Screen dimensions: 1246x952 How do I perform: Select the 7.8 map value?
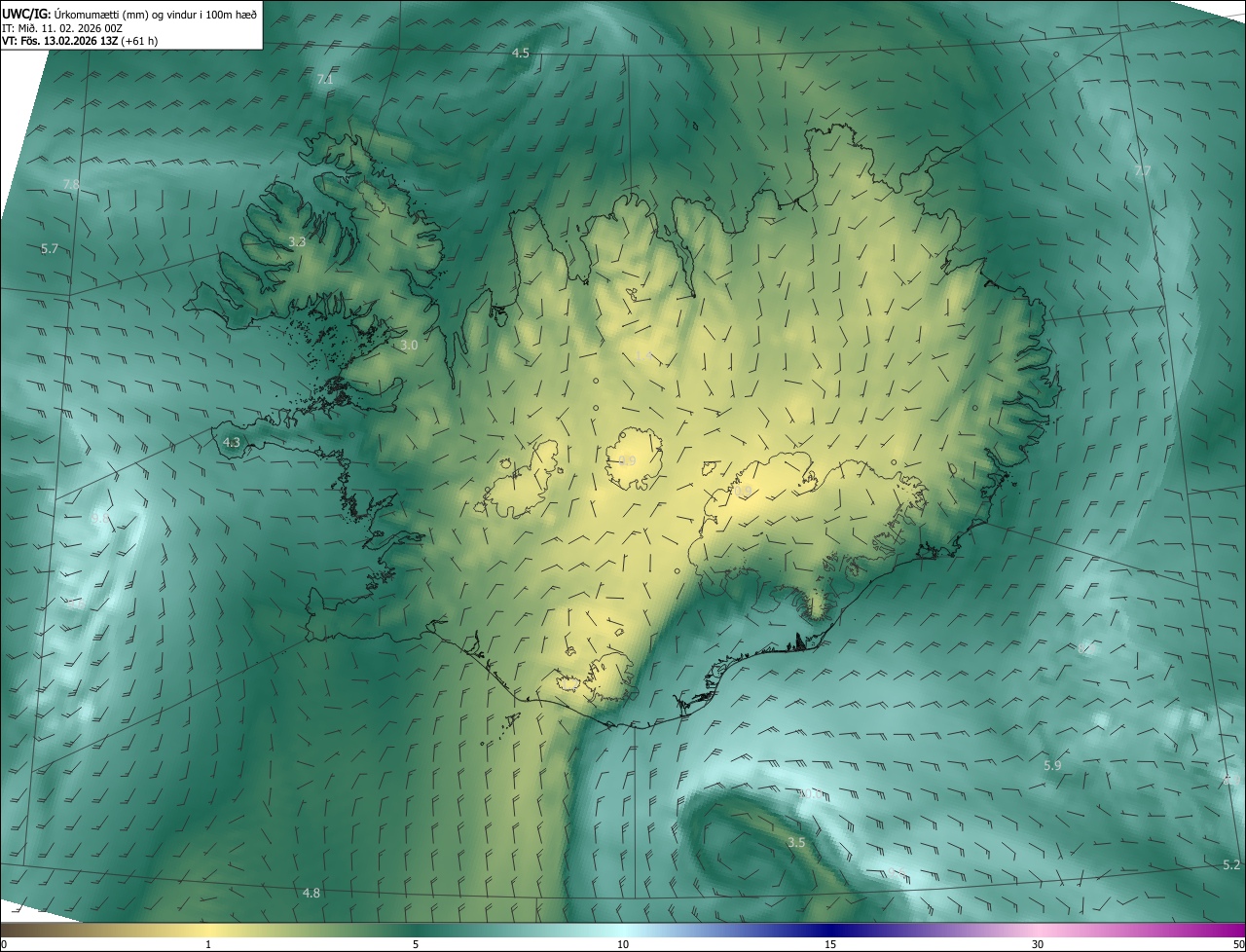point(71,184)
